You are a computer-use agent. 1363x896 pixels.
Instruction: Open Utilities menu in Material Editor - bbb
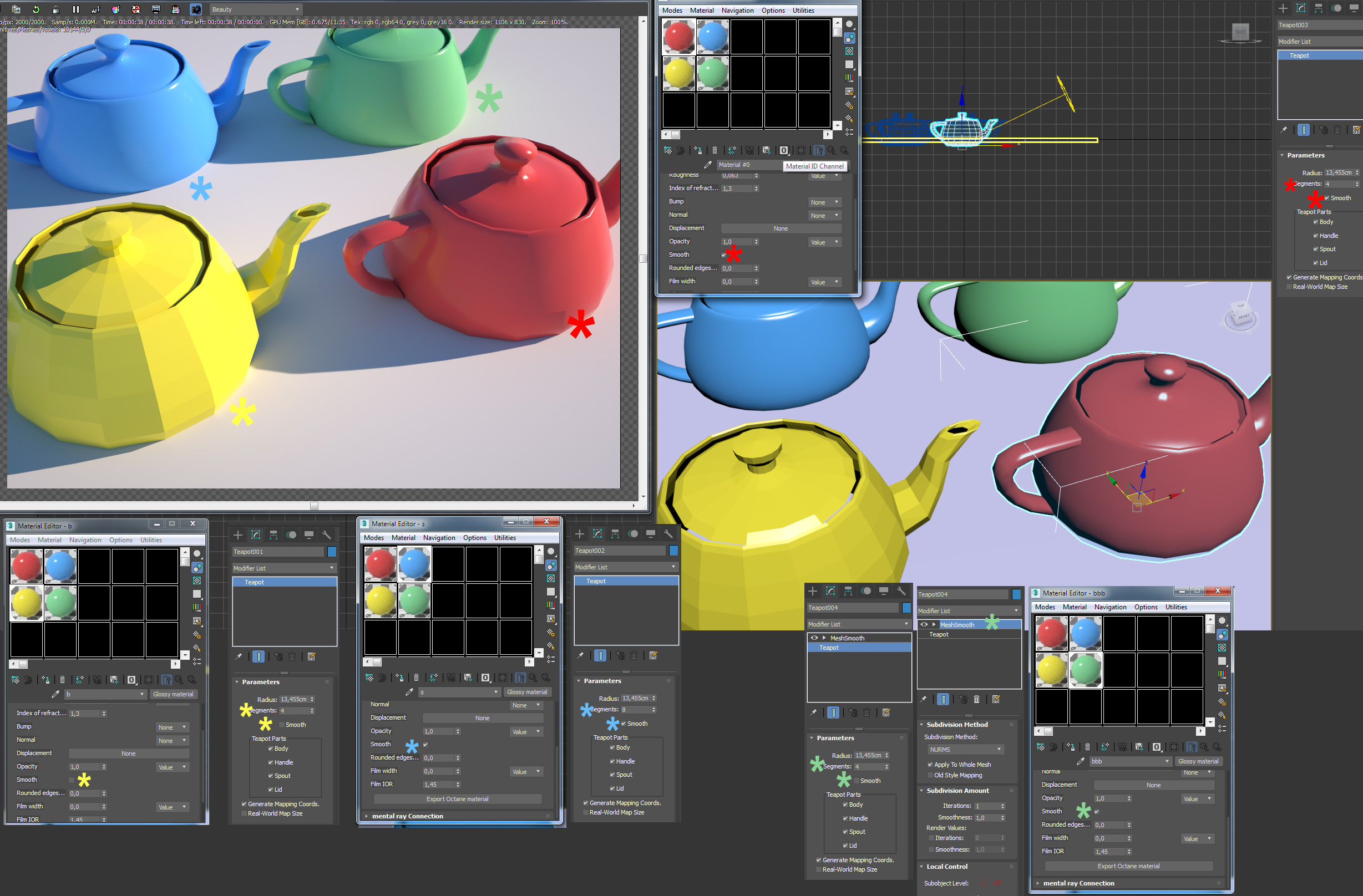pos(1175,607)
